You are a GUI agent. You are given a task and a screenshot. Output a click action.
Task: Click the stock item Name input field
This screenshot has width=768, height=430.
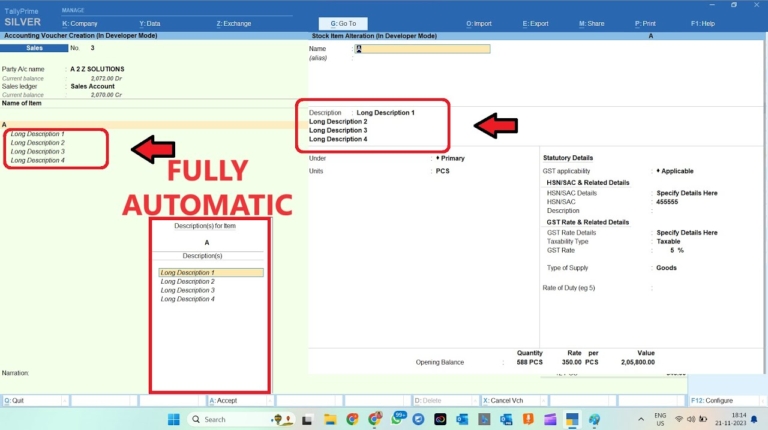[423, 48]
